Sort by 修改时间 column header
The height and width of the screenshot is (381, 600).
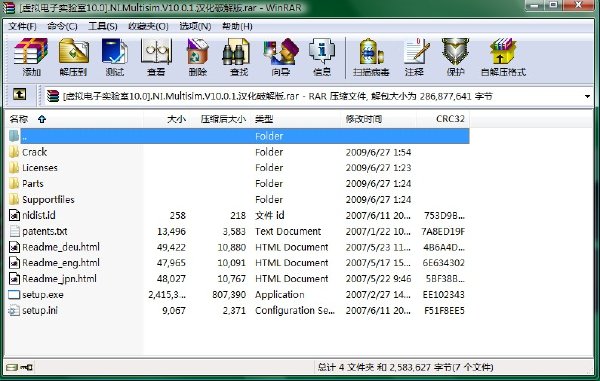coord(379,119)
